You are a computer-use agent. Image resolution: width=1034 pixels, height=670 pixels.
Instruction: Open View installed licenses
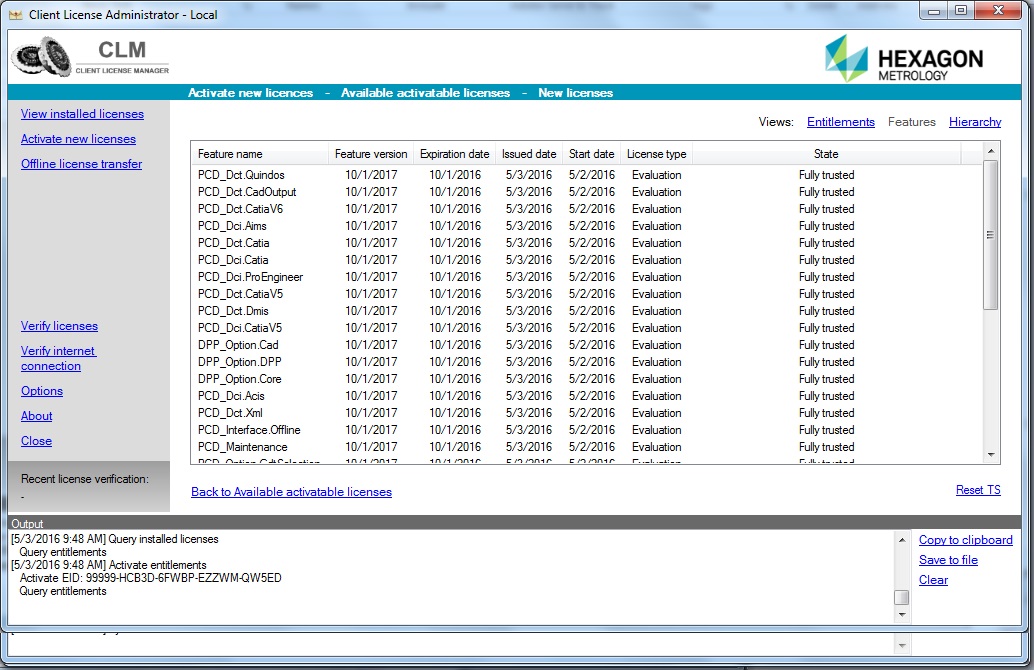click(x=82, y=114)
